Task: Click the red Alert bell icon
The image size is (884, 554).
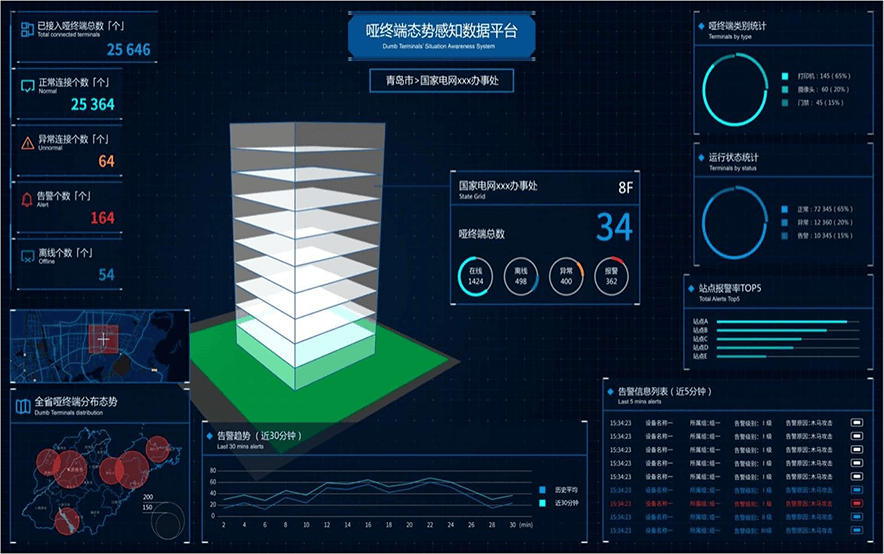Action: coord(27,198)
